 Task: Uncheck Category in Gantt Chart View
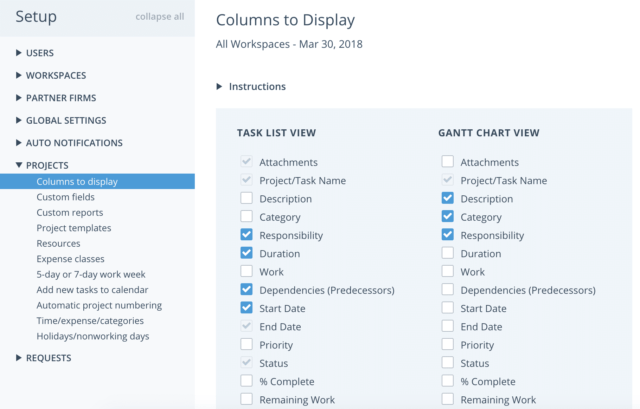click(x=448, y=216)
